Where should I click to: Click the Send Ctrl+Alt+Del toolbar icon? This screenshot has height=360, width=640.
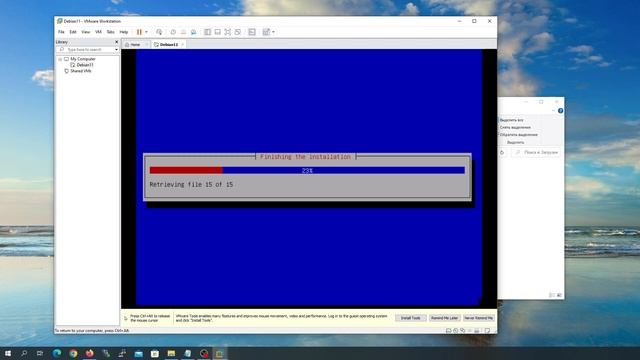click(x=159, y=32)
